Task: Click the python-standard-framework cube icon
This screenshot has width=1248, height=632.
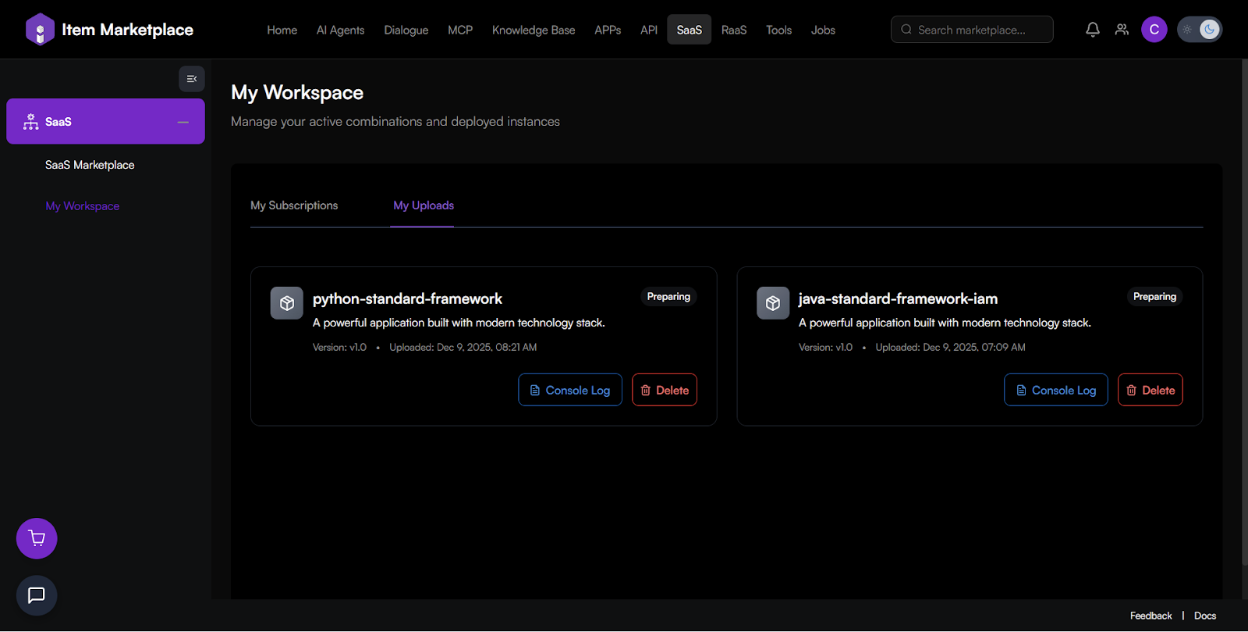Action: [x=287, y=303]
